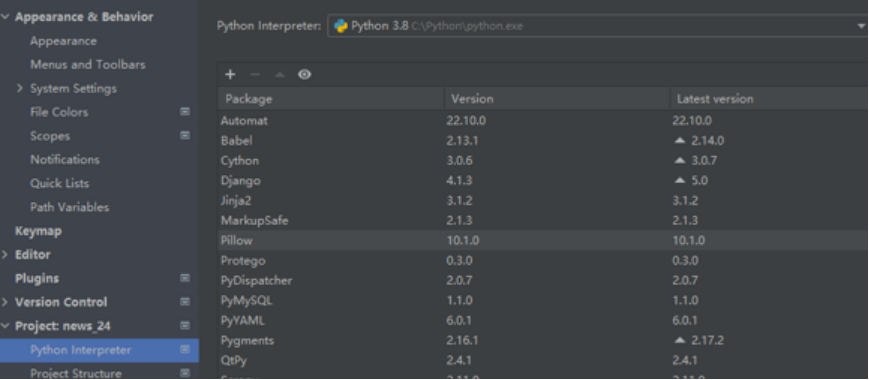
Task: Click the project-level icon beside Plugins
Action: click(x=185, y=278)
